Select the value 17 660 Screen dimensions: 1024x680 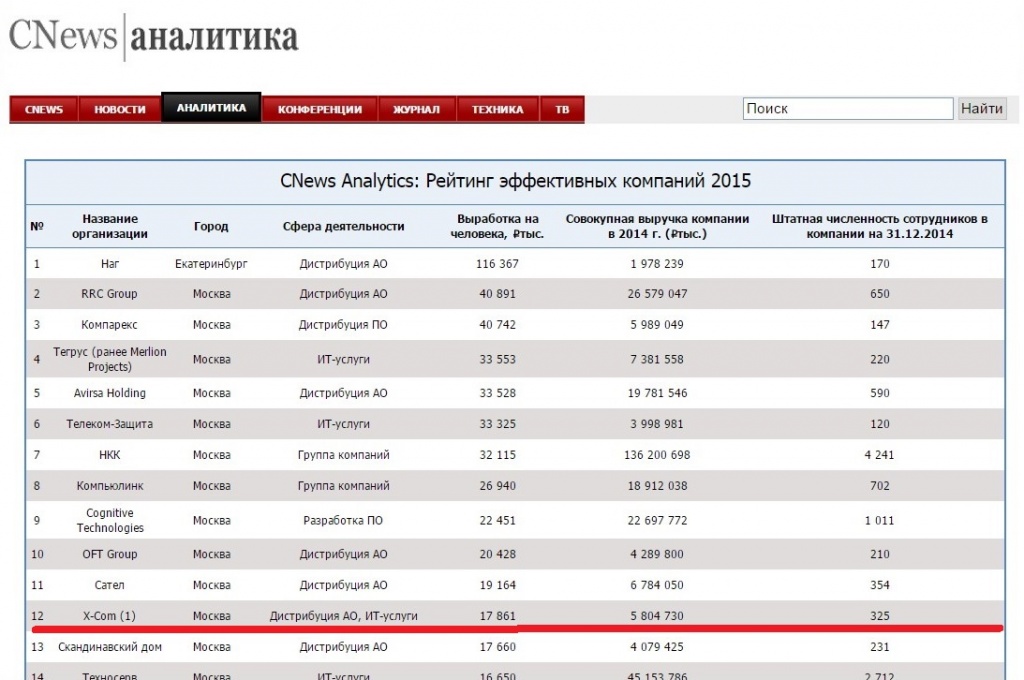[x=497, y=647]
